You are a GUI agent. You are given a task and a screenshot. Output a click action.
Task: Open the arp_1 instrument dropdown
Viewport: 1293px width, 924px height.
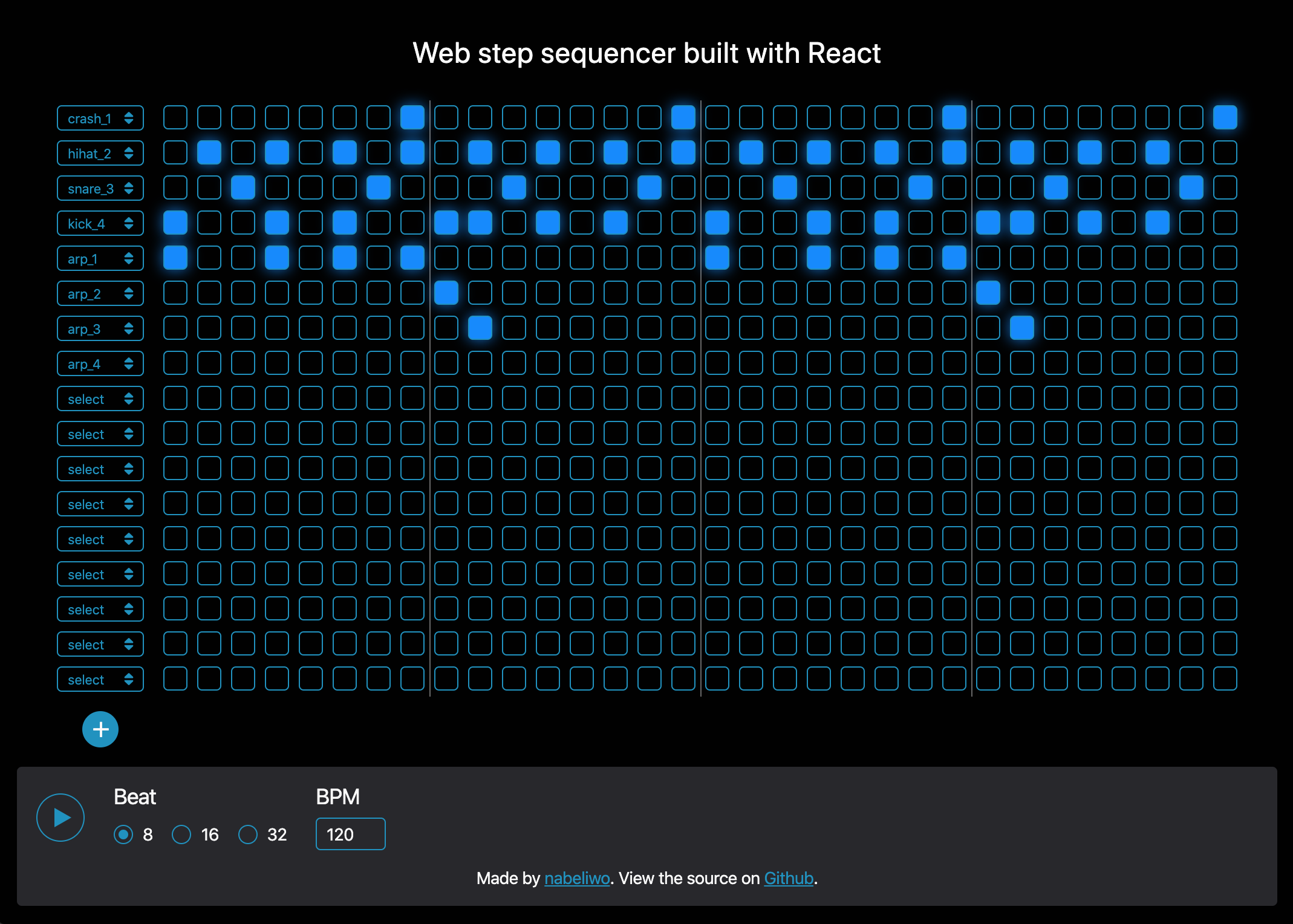(100, 258)
